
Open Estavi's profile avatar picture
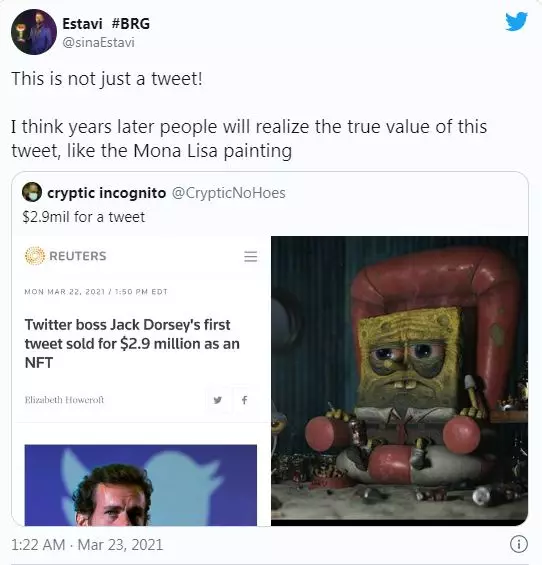pyautogui.click(x=34, y=32)
